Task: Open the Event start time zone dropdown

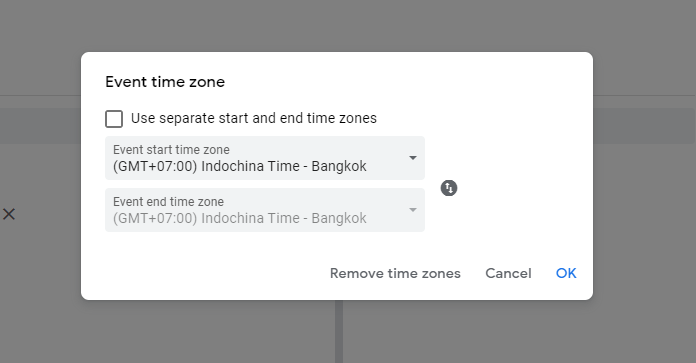Action: [265, 158]
